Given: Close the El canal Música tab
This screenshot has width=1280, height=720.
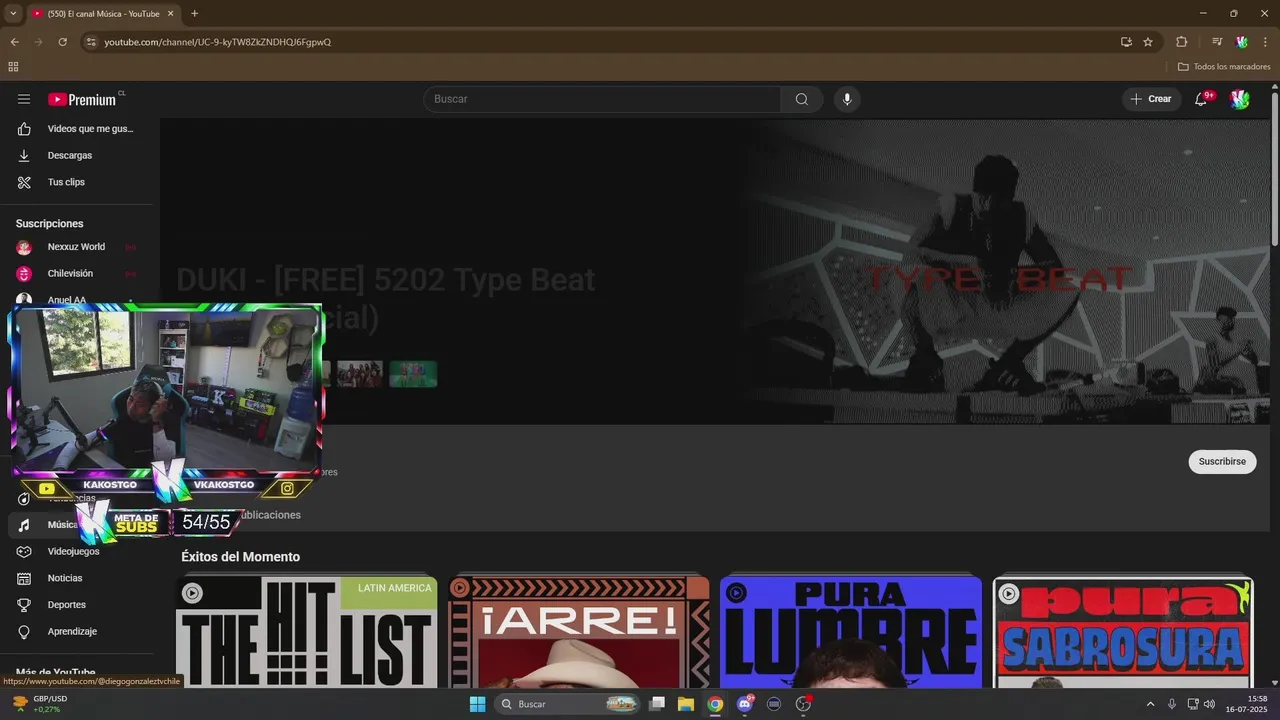Looking at the screenshot, I should [x=170, y=13].
